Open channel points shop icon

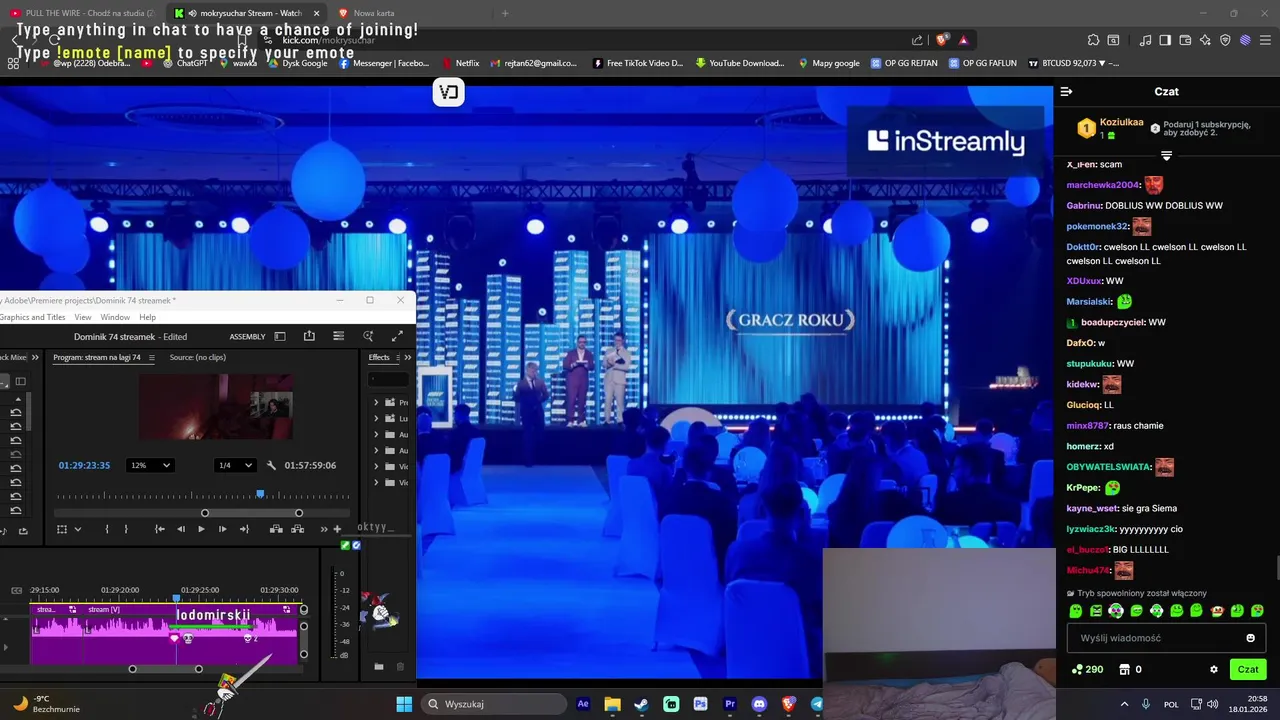pos(1124,669)
